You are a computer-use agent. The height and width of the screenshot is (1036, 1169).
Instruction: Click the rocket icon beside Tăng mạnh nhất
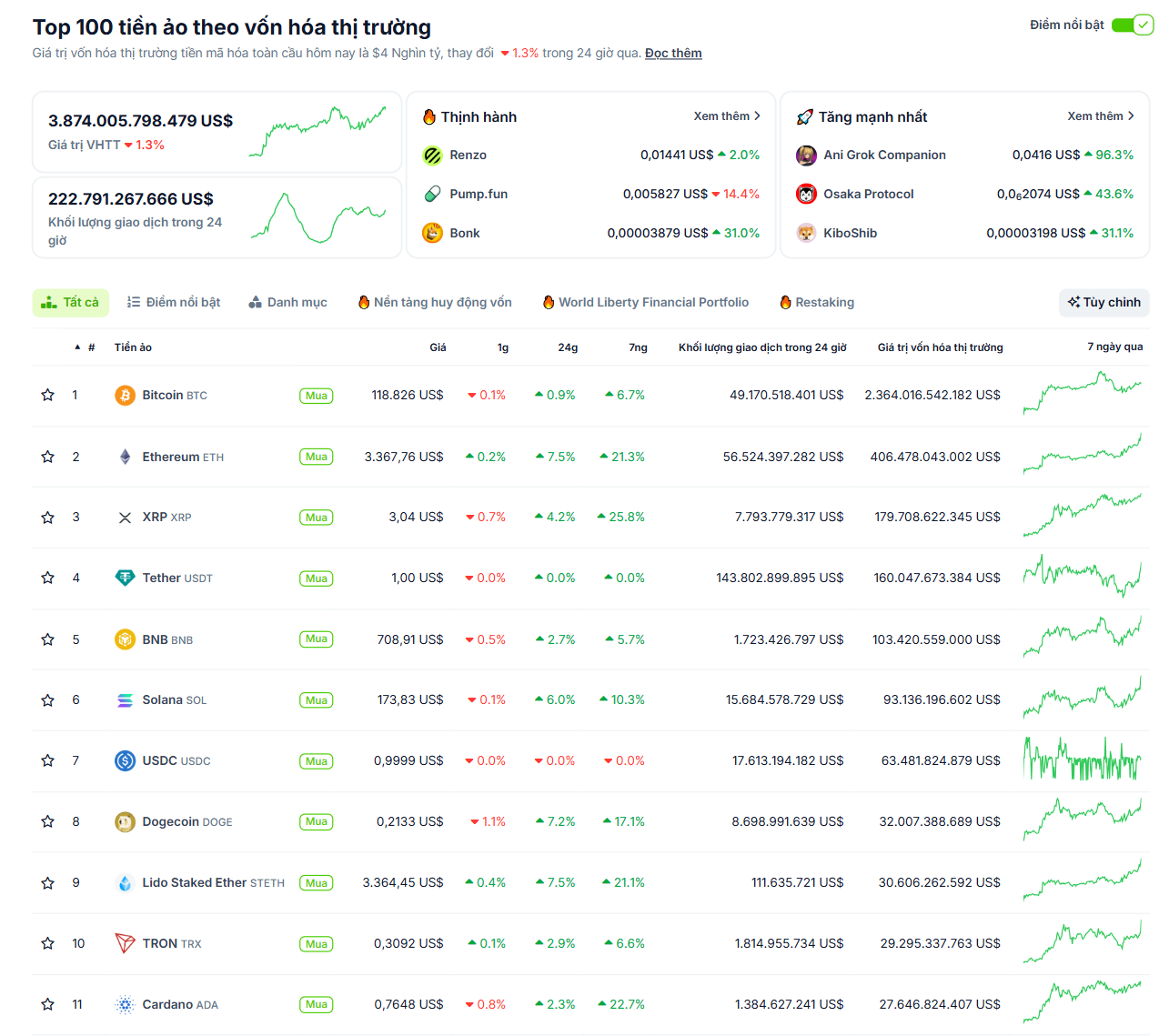coord(804,117)
